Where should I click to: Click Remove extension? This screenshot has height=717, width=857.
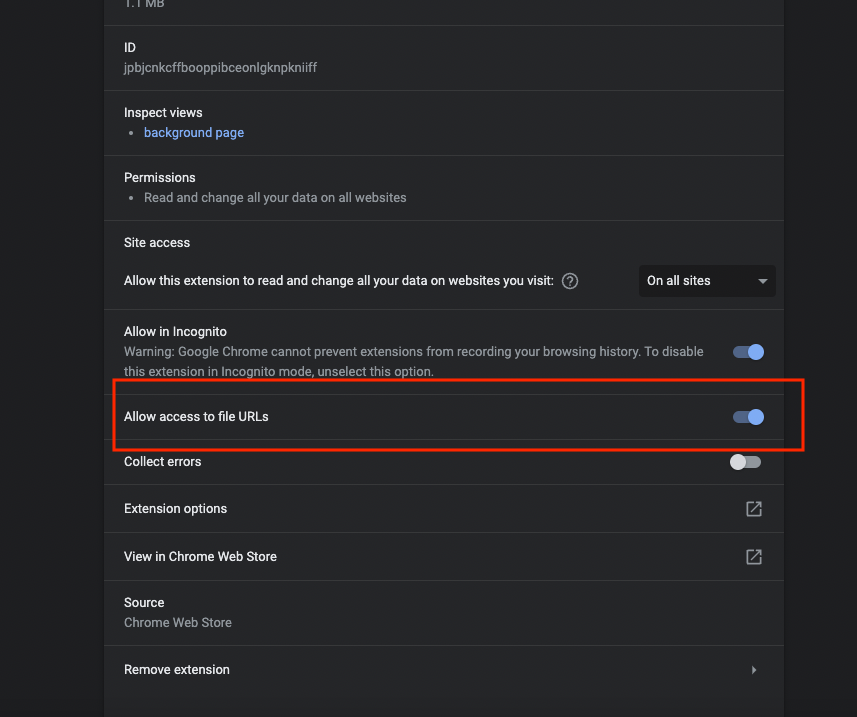click(x=177, y=670)
